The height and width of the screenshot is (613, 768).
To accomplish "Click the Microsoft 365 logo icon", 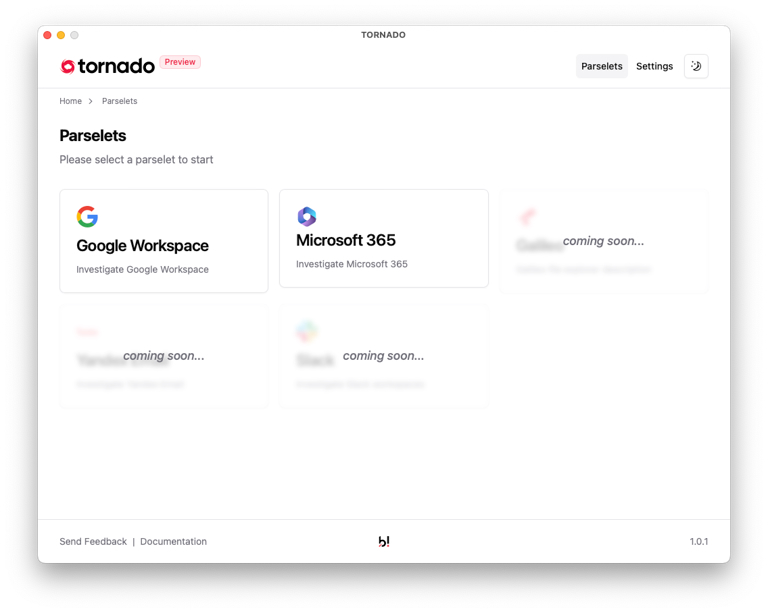I will (307, 216).
